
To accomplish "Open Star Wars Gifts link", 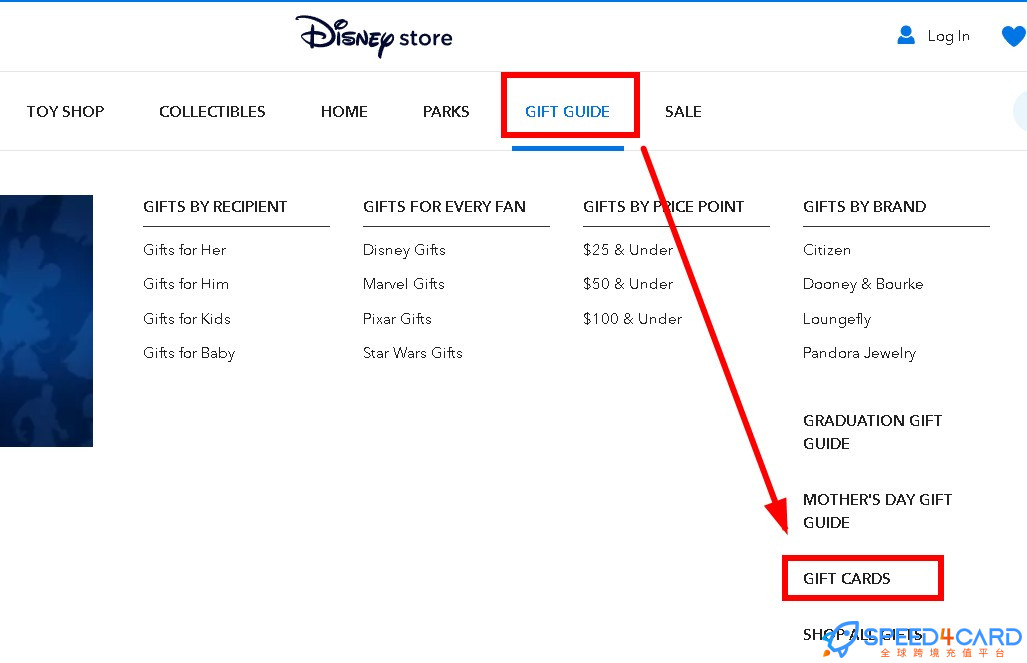I will tap(413, 352).
